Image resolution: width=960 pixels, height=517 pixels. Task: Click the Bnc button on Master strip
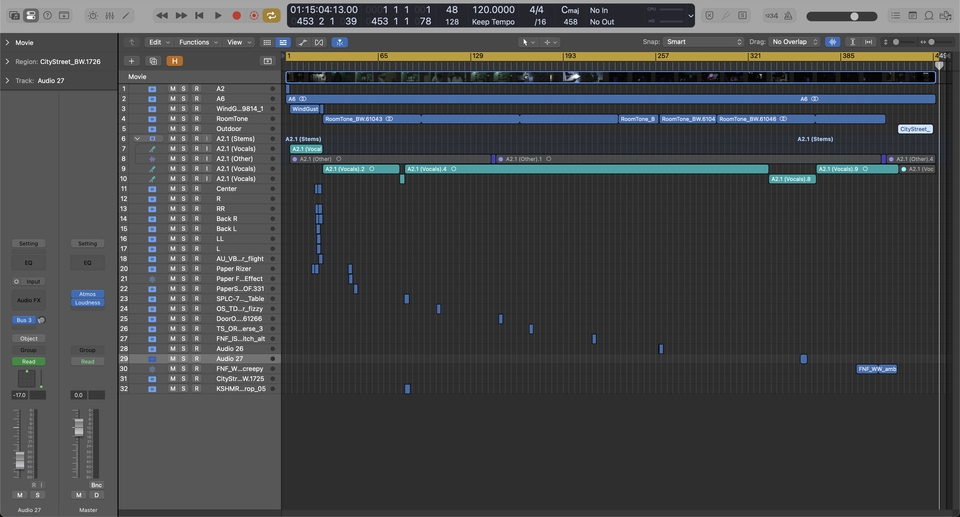(97, 485)
